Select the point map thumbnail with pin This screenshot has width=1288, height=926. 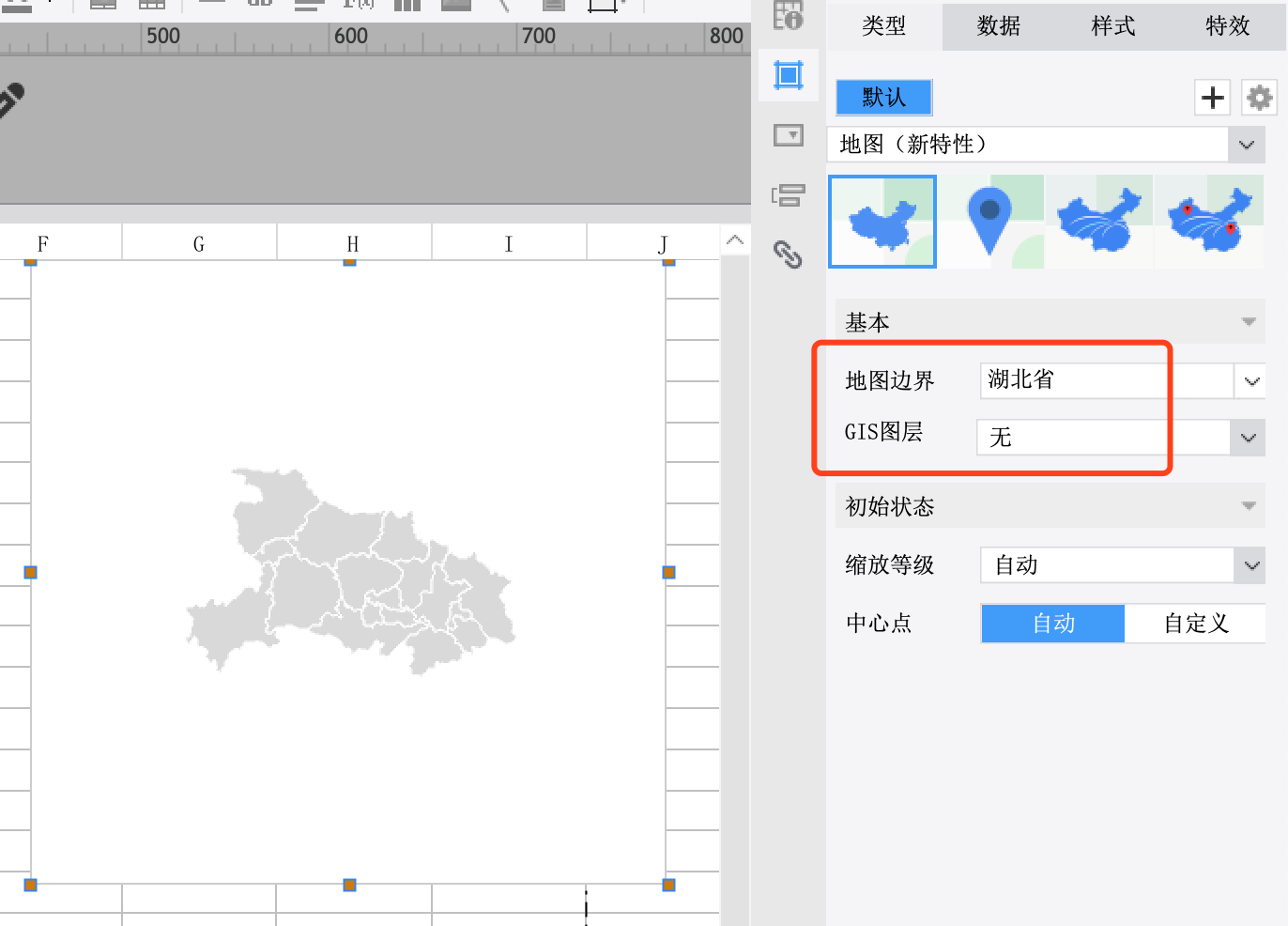click(990, 222)
